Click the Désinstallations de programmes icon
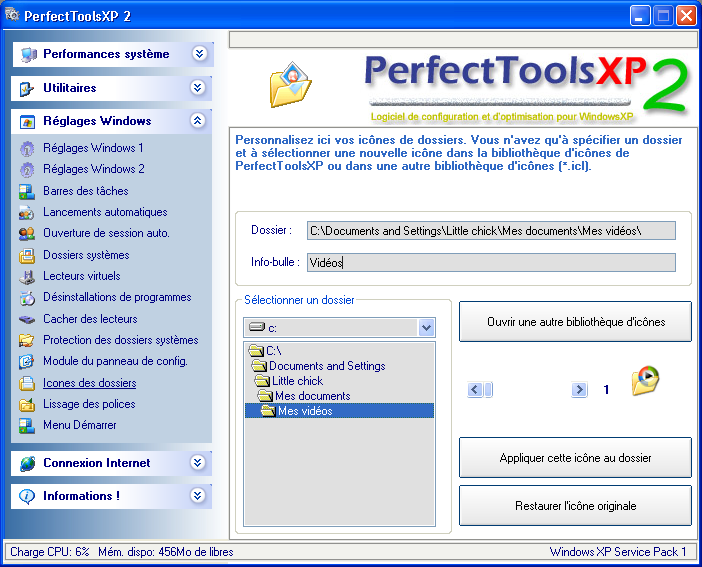 click(27, 297)
